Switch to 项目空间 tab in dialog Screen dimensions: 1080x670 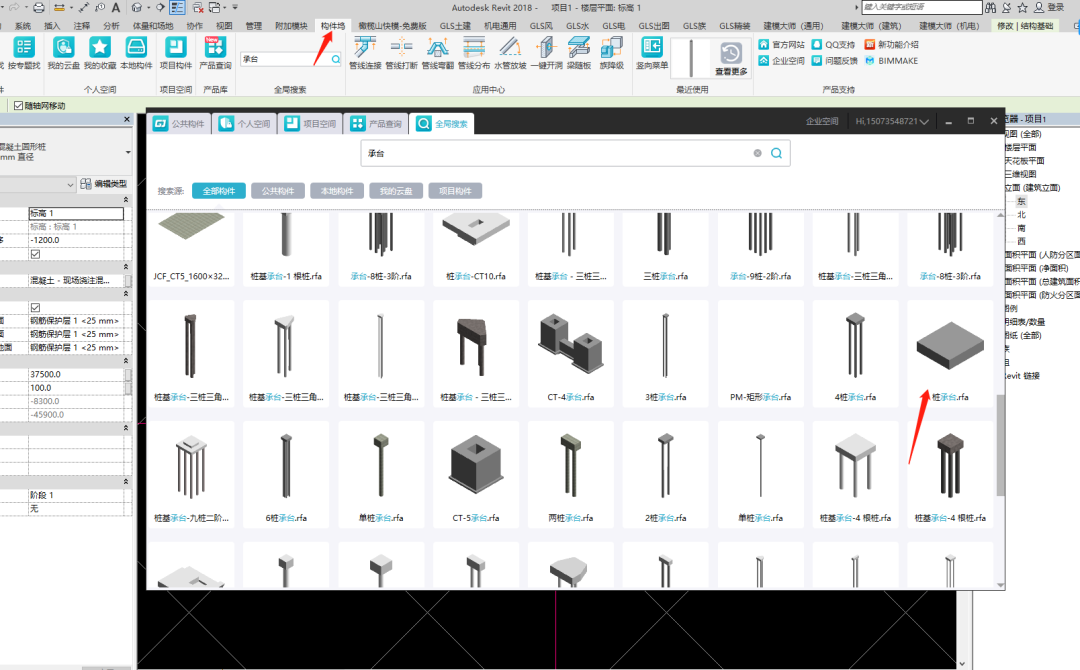click(x=311, y=123)
